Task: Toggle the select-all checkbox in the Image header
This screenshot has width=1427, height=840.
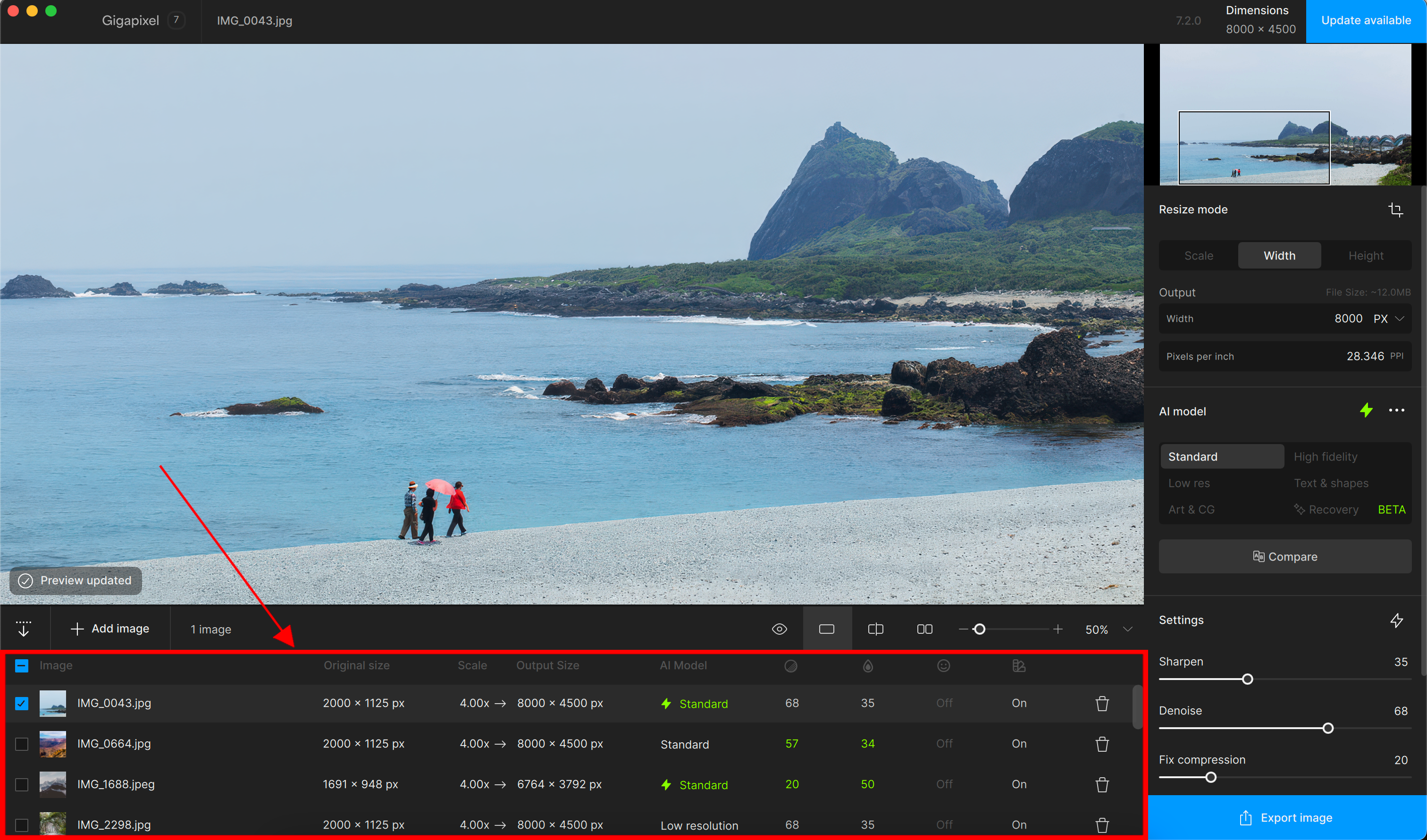Action: [22, 665]
